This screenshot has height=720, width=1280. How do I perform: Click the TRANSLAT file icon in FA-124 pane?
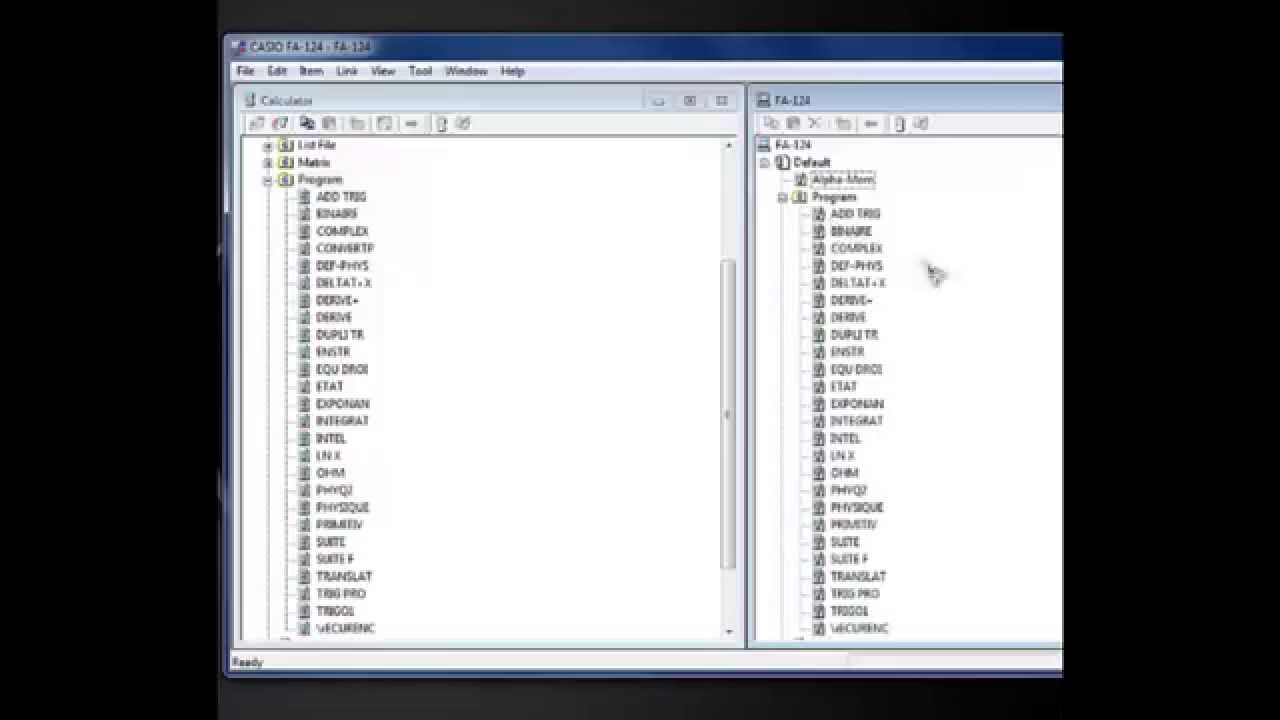point(819,576)
